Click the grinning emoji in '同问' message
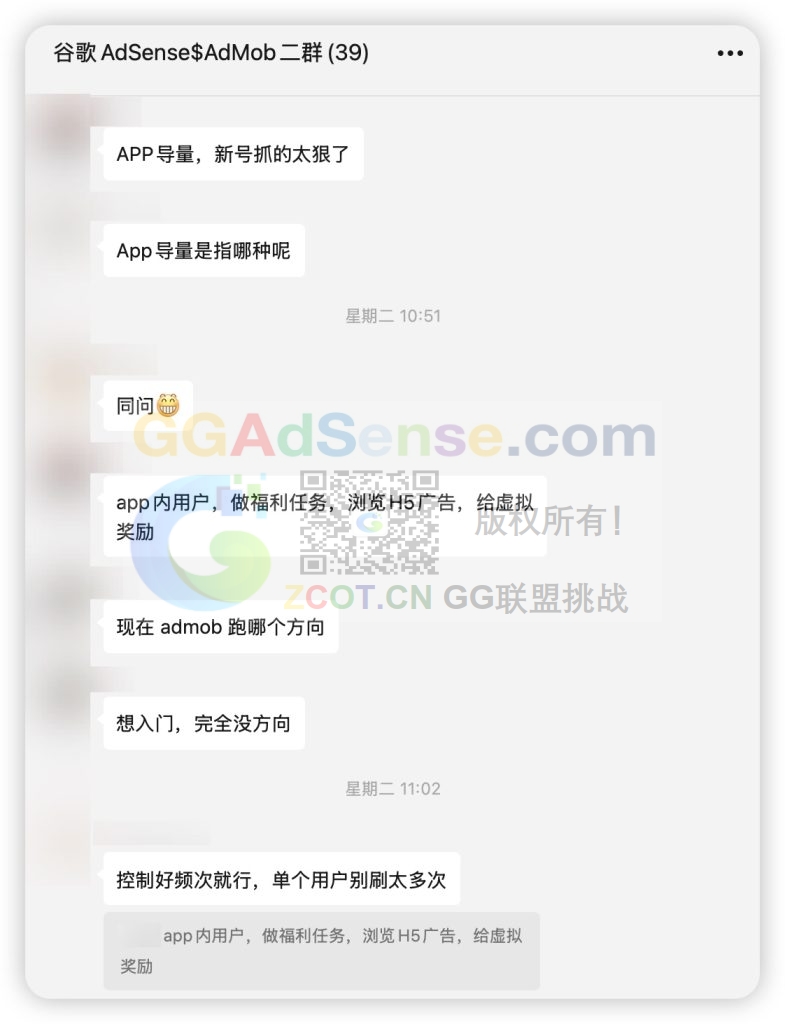 tap(168, 405)
